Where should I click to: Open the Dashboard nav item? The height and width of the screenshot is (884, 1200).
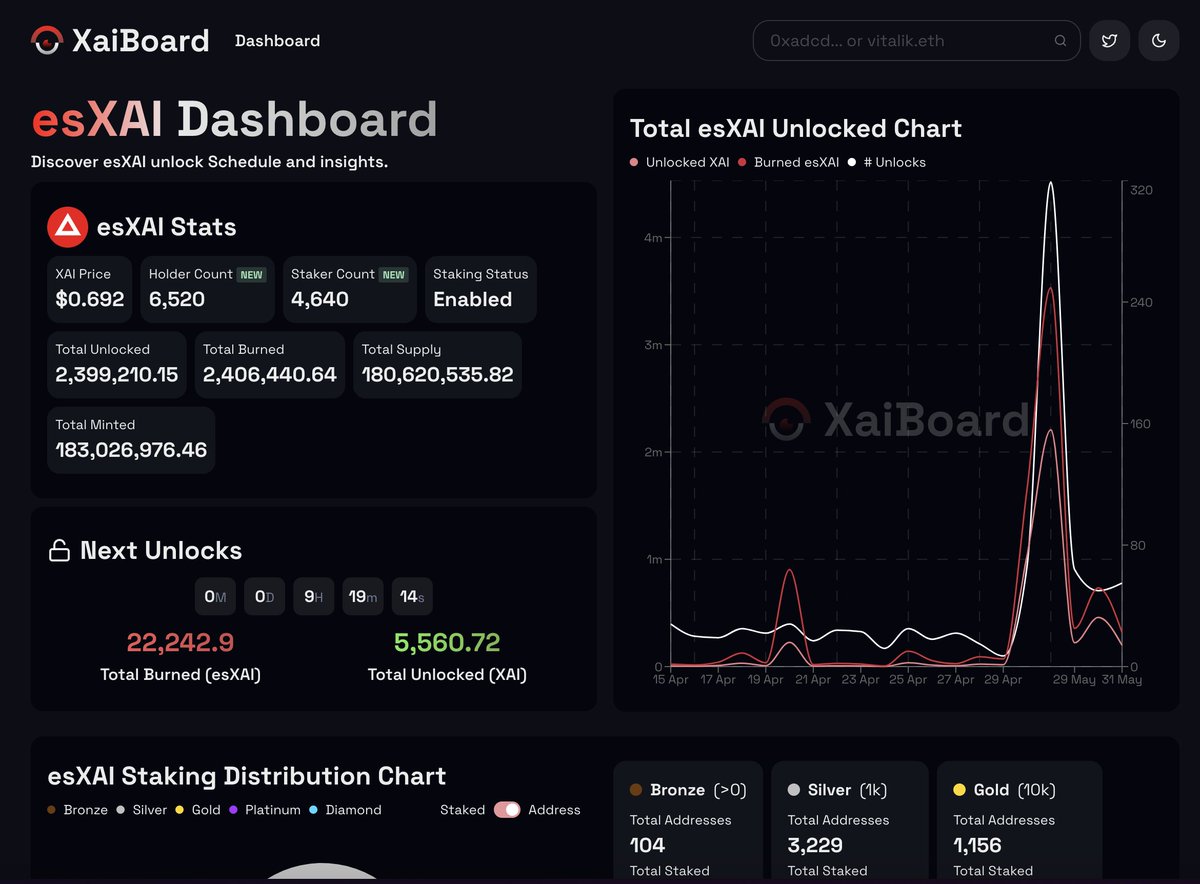tap(277, 41)
